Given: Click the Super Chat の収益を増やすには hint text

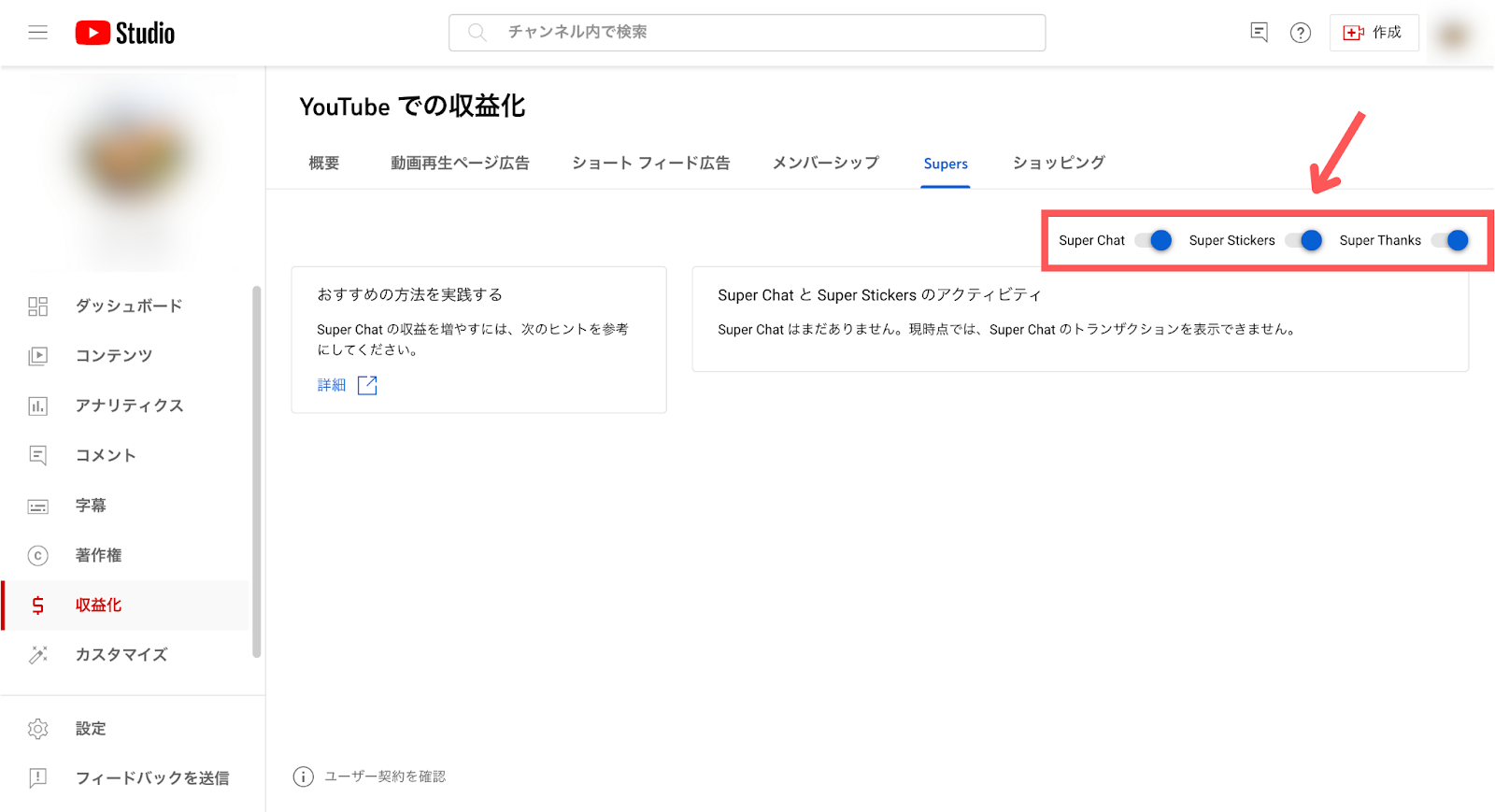Looking at the screenshot, I should click(x=473, y=339).
